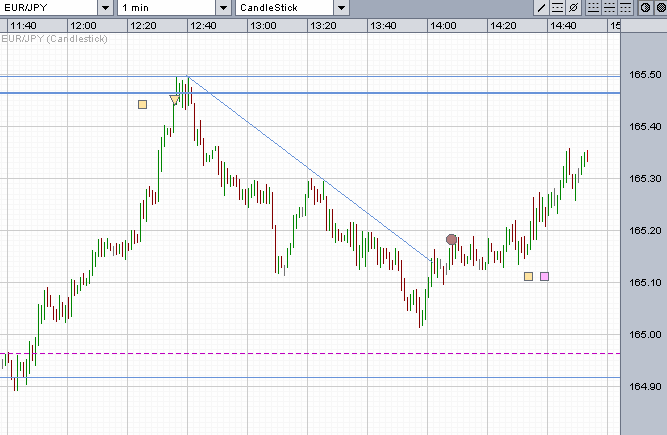Open the CandleStick chart type dropdown arrow

point(341,8)
